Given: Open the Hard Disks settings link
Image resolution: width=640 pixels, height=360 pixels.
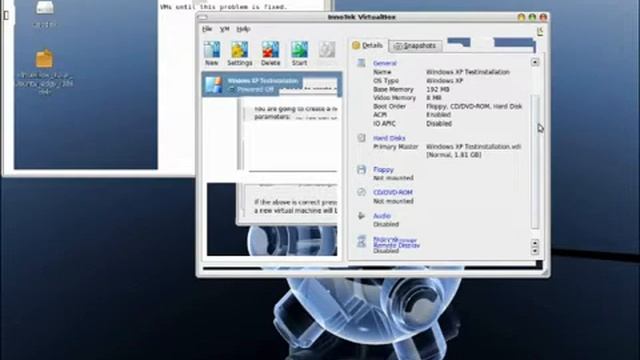Looking at the screenshot, I should pyautogui.click(x=389, y=138).
